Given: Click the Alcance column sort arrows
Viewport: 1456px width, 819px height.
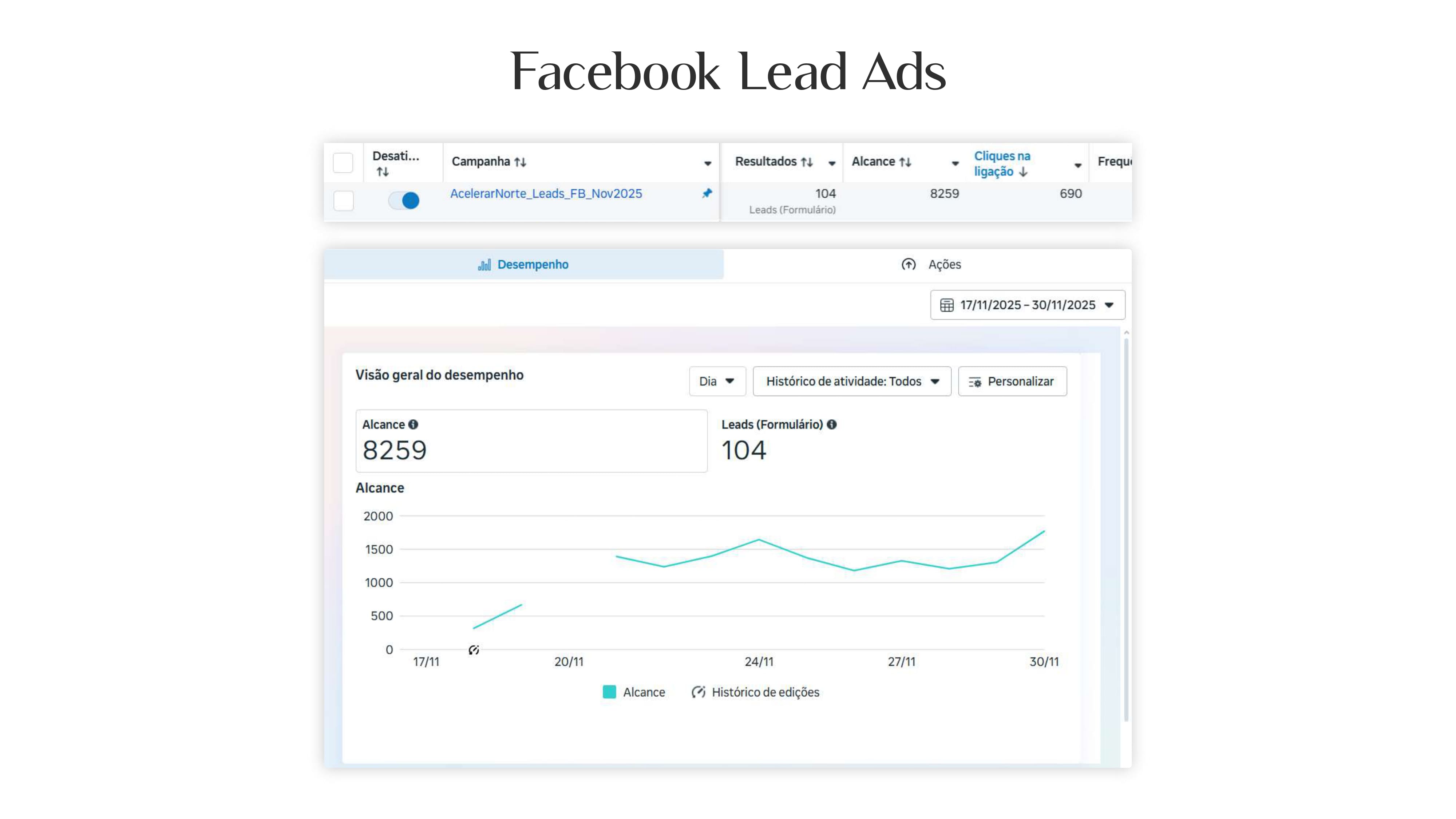Looking at the screenshot, I should (x=905, y=162).
